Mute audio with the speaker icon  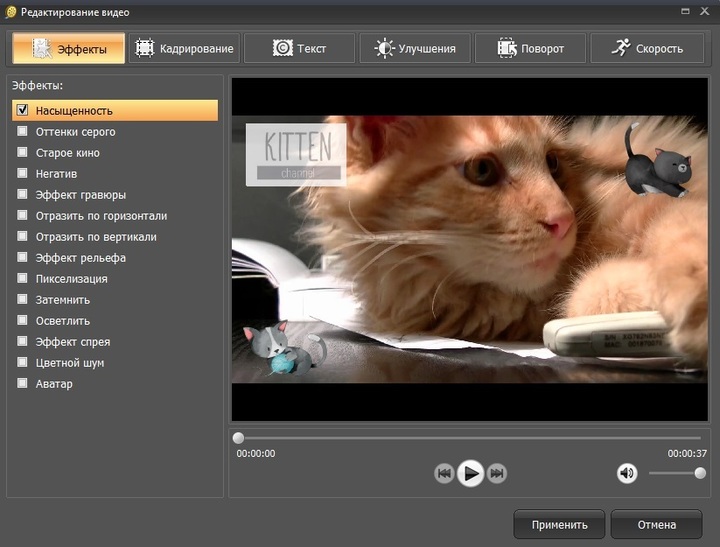(x=627, y=473)
